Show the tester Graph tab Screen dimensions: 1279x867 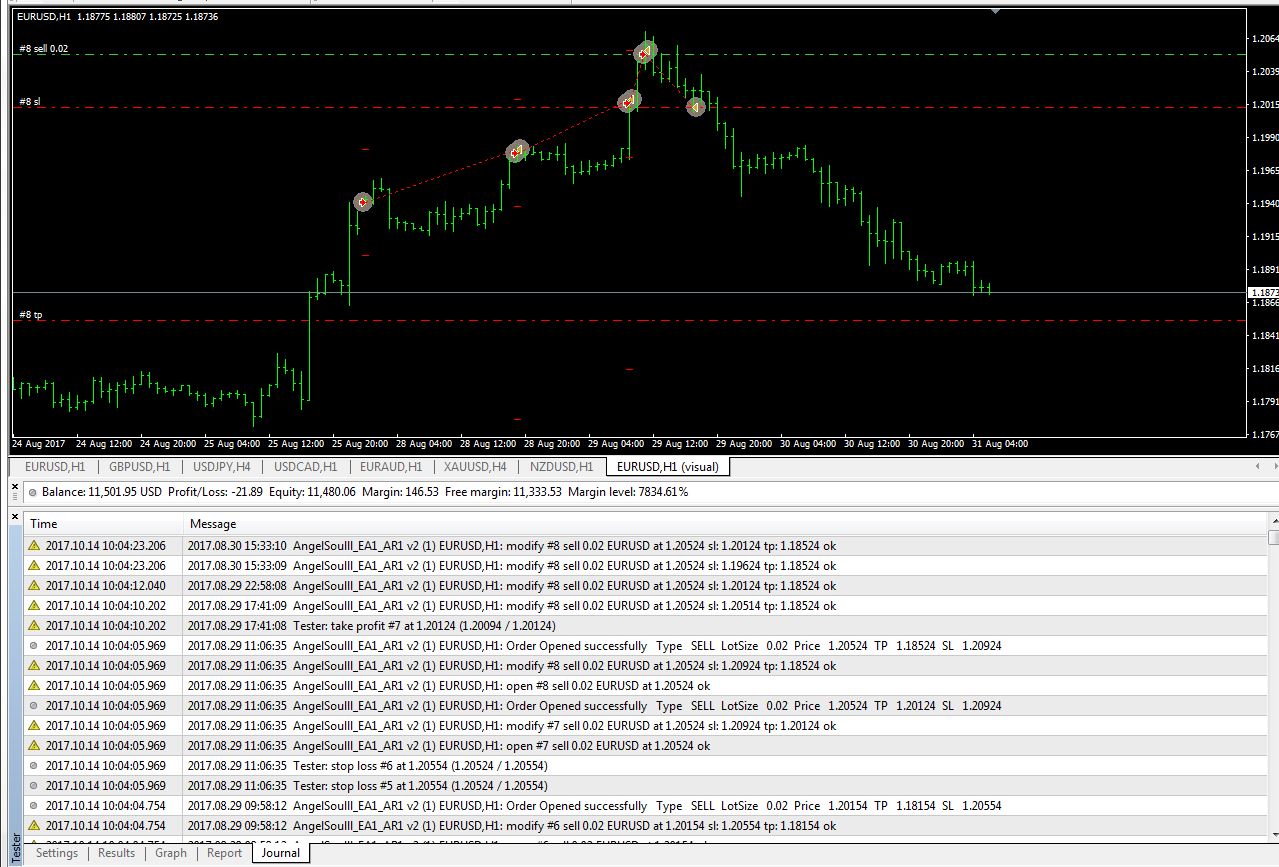point(171,853)
